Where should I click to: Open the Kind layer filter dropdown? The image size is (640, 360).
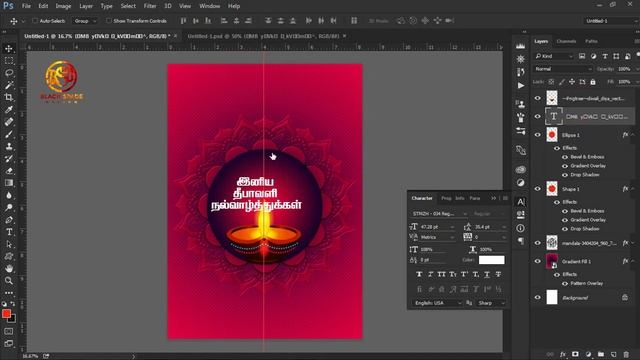click(553, 56)
